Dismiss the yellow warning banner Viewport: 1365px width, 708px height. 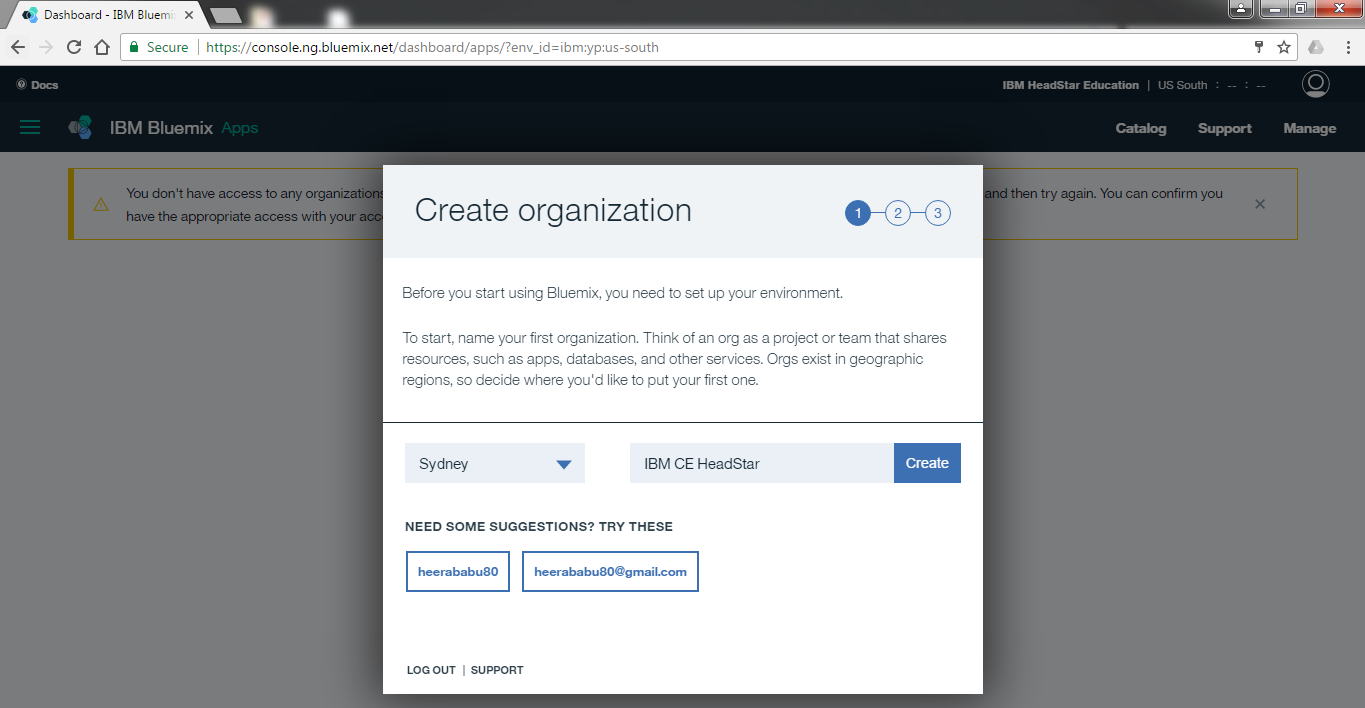(1260, 204)
